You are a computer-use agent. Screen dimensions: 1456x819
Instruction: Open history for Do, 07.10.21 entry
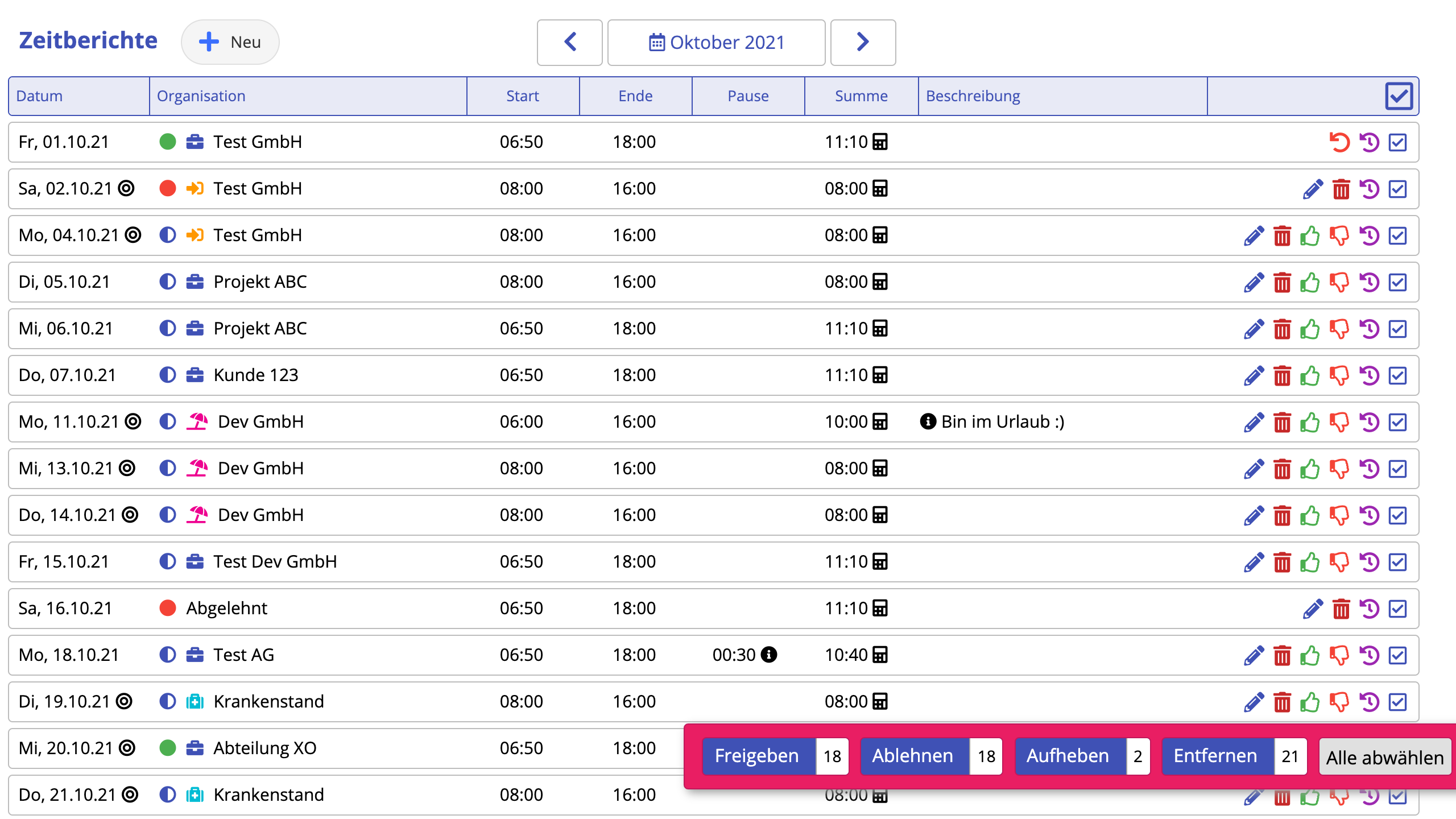[x=1369, y=375]
